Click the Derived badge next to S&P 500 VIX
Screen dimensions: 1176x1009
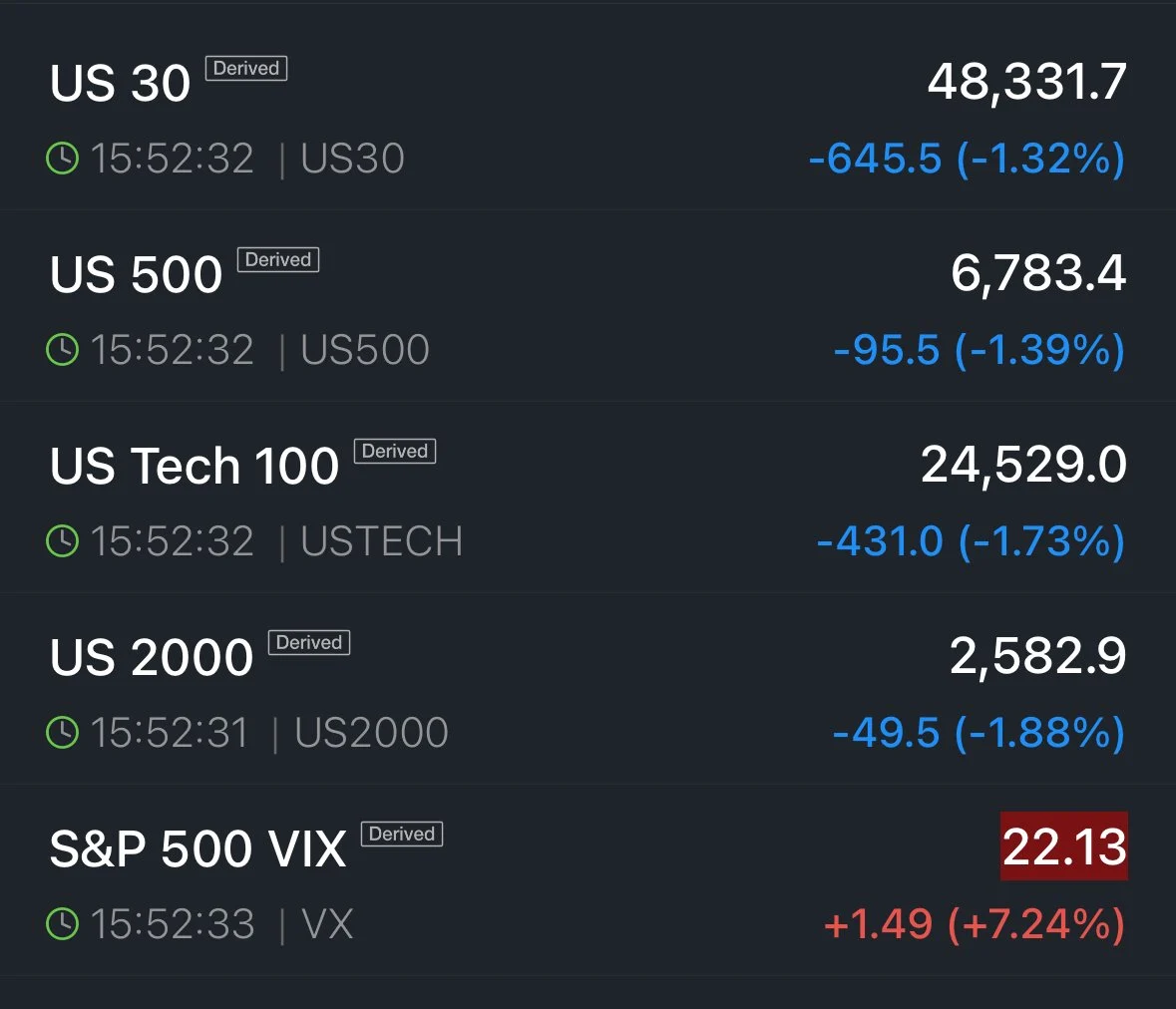402,834
